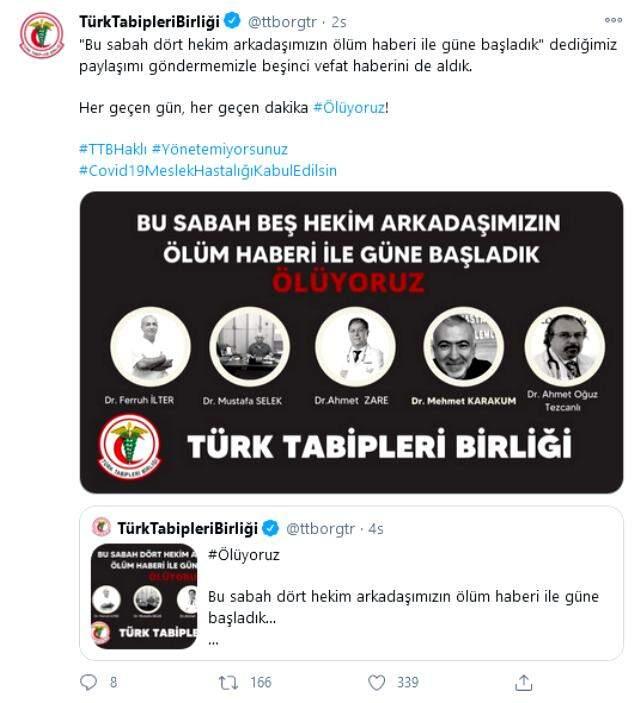
Task: Click the verified badge beside main account name
Action: (232, 21)
